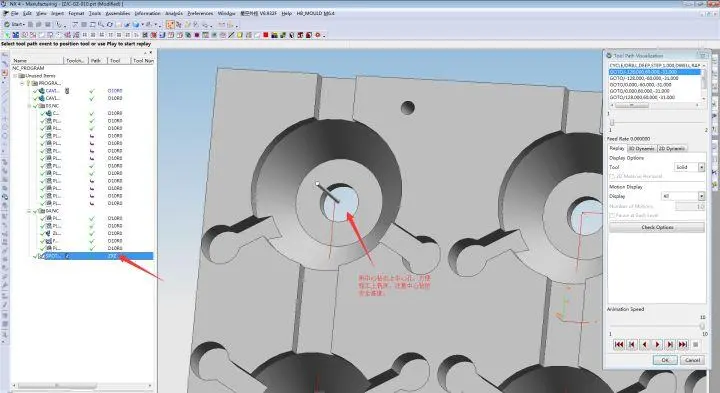Select the D3.NC program group
The height and width of the screenshot is (393, 720).
coord(52,106)
